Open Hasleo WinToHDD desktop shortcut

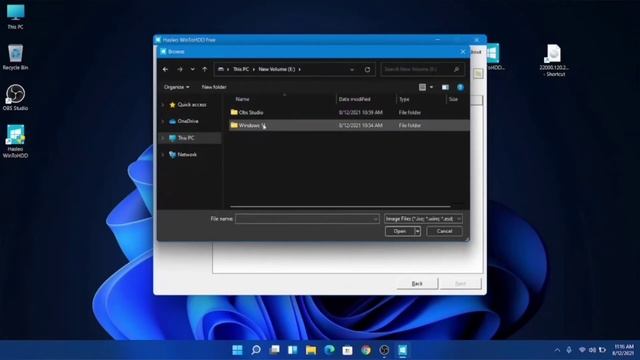[15, 141]
